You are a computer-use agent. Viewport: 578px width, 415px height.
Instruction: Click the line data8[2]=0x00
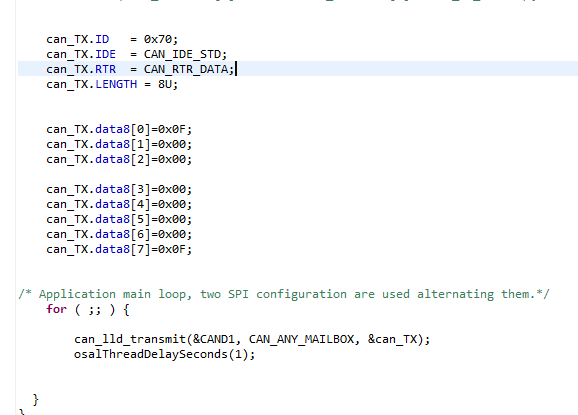coord(119,160)
